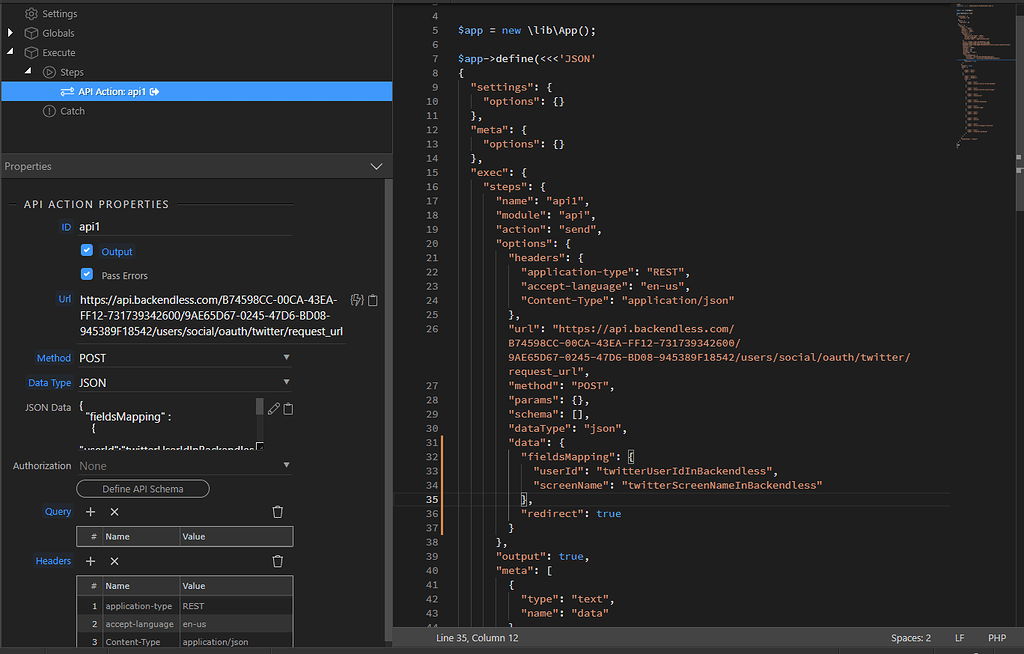1024x654 pixels.
Task: Collapse the Properties panel chevron
Action: [376, 167]
